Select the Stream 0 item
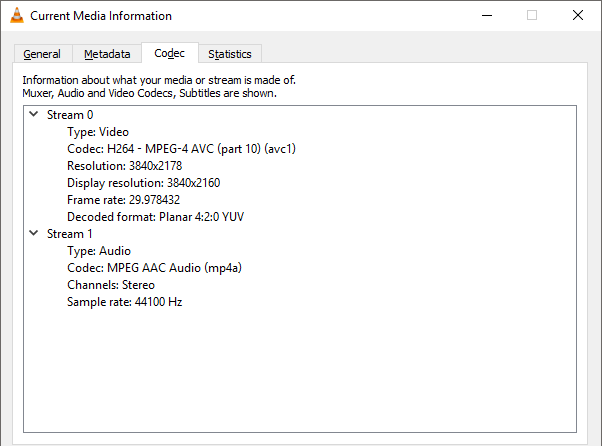The height and width of the screenshot is (446, 602). 66,115
